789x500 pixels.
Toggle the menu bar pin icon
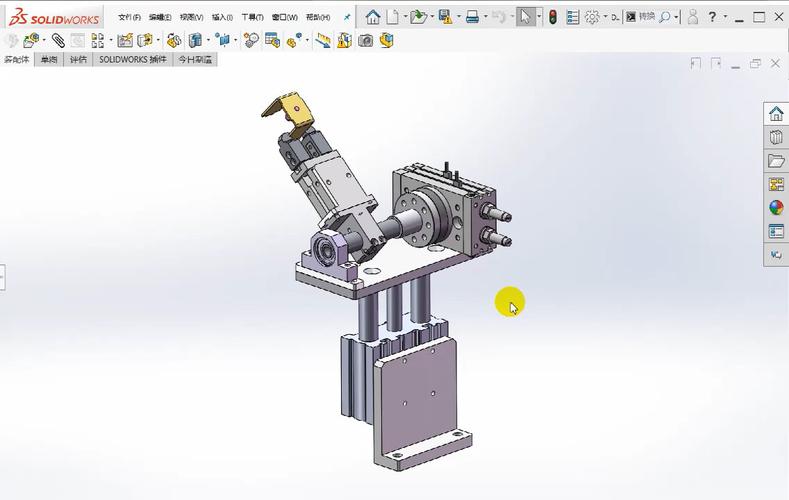[347, 17]
